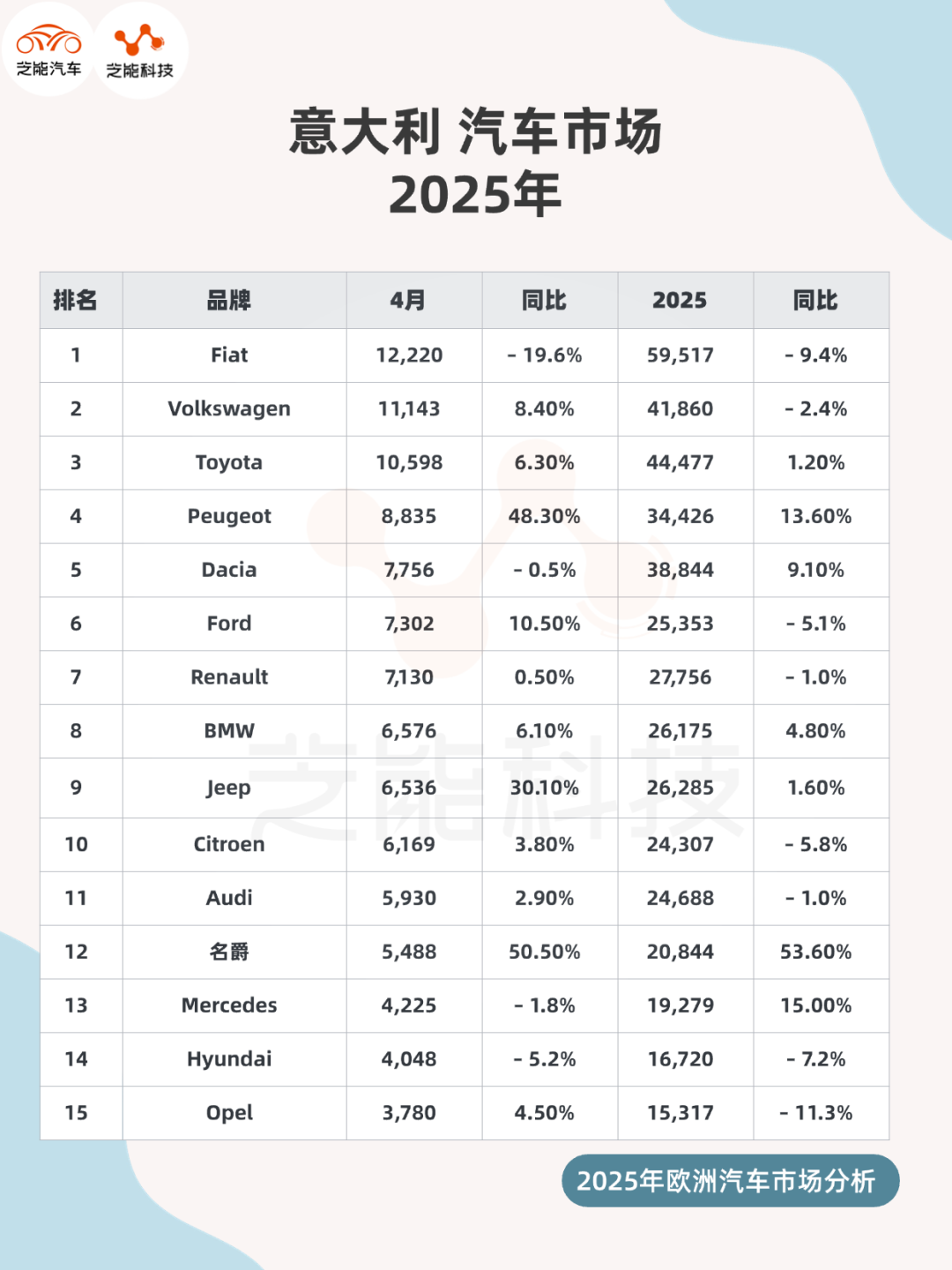Select Citroen's April value 6,169
Screen dimensions: 952x1270
409,845
